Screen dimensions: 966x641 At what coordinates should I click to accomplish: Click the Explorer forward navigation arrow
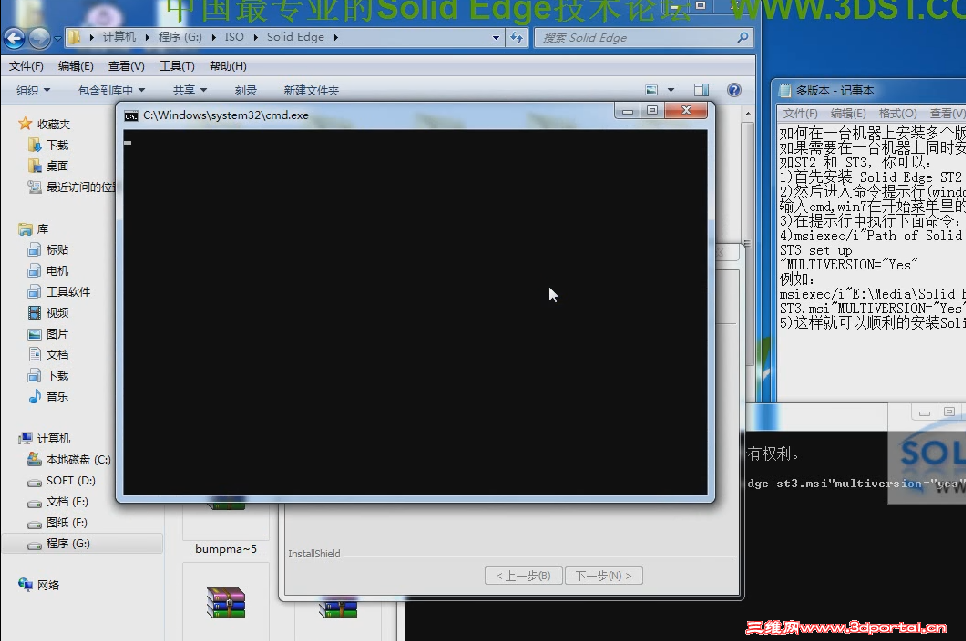click(x=39, y=38)
